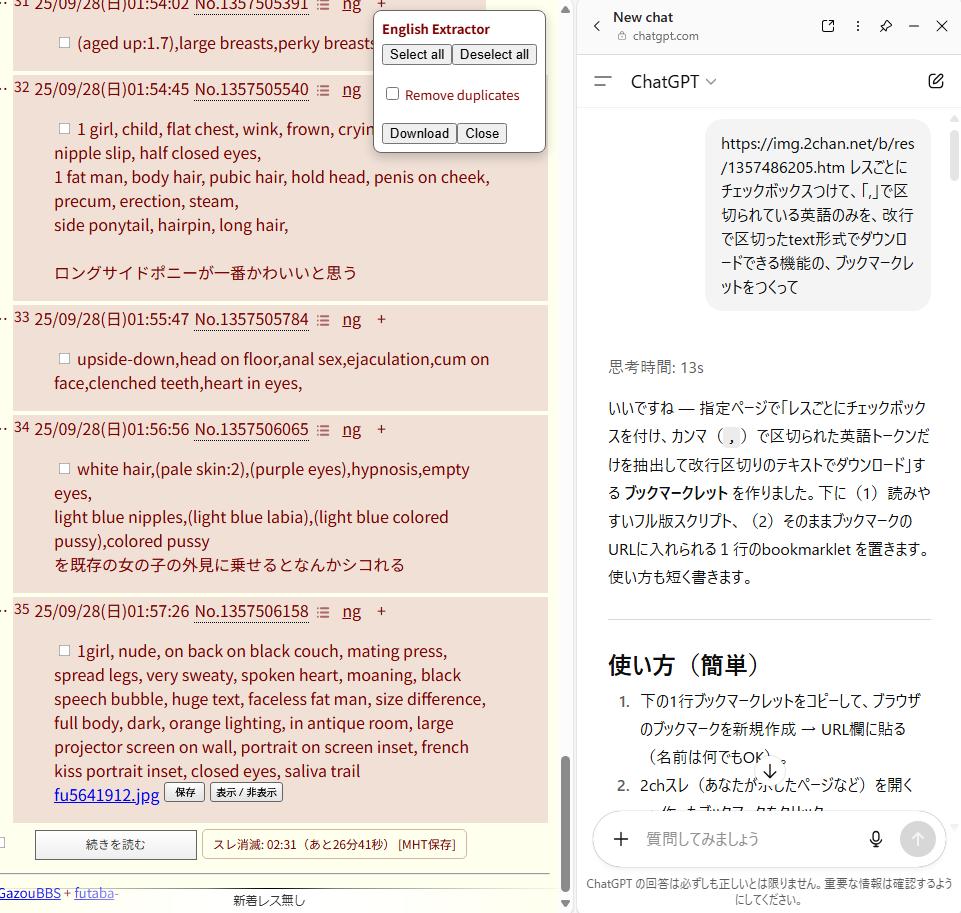Viewport: 961px width, 913px height.
Task: Enable the Remove duplicates checkbox
Action: [393, 94]
